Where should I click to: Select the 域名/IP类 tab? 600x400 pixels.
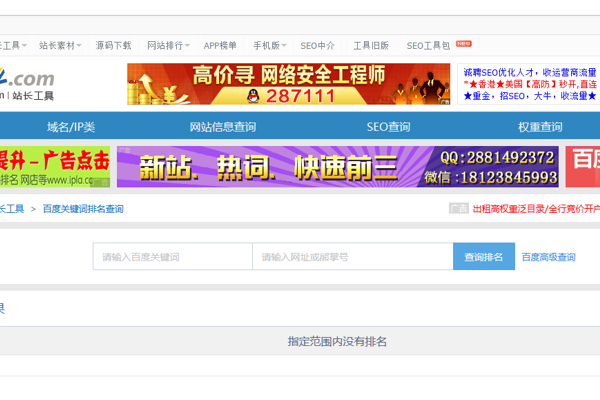(71, 127)
